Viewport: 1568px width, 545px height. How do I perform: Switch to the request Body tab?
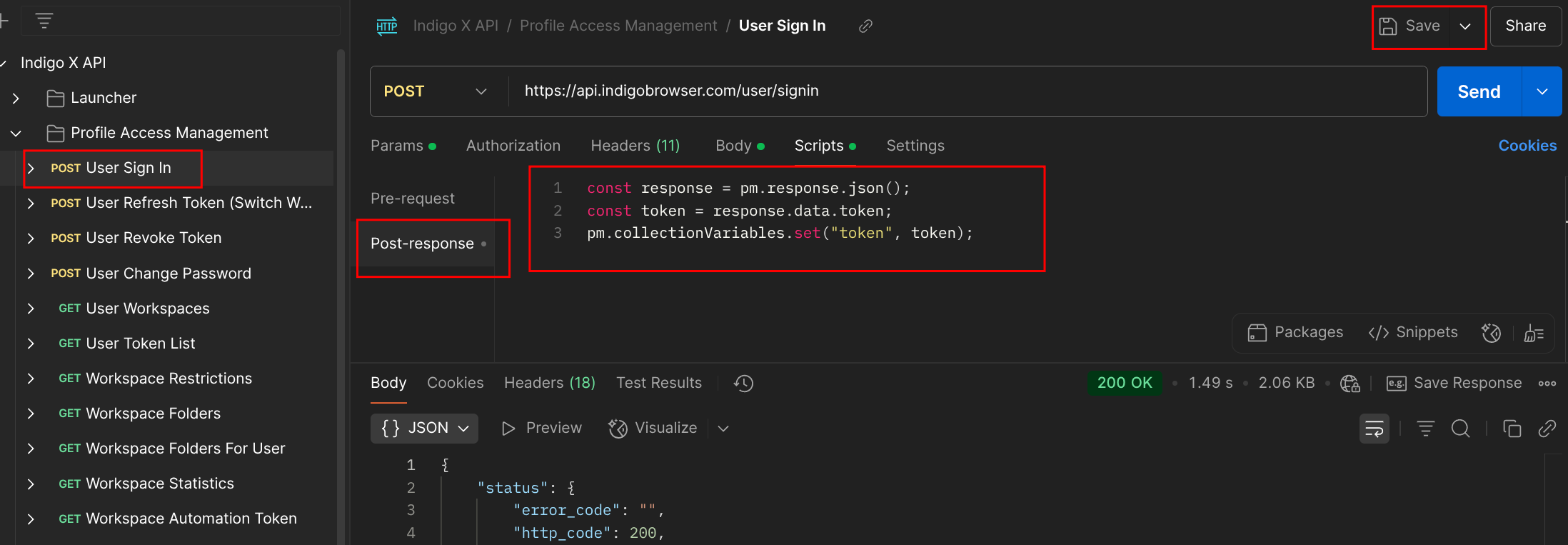740,146
